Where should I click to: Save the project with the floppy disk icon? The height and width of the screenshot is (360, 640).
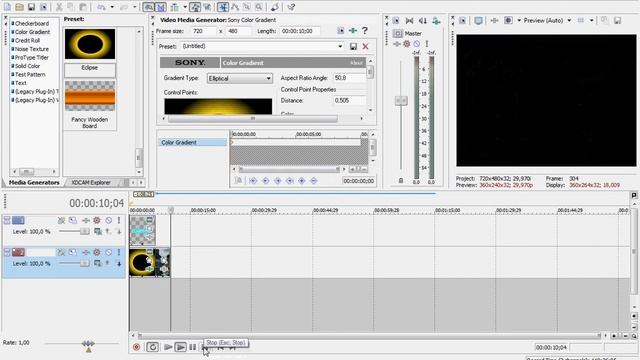[31, 7]
